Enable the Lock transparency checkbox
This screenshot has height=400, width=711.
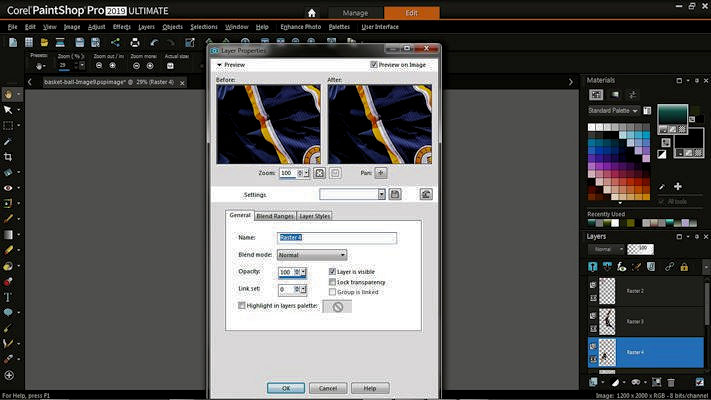click(332, 282)
